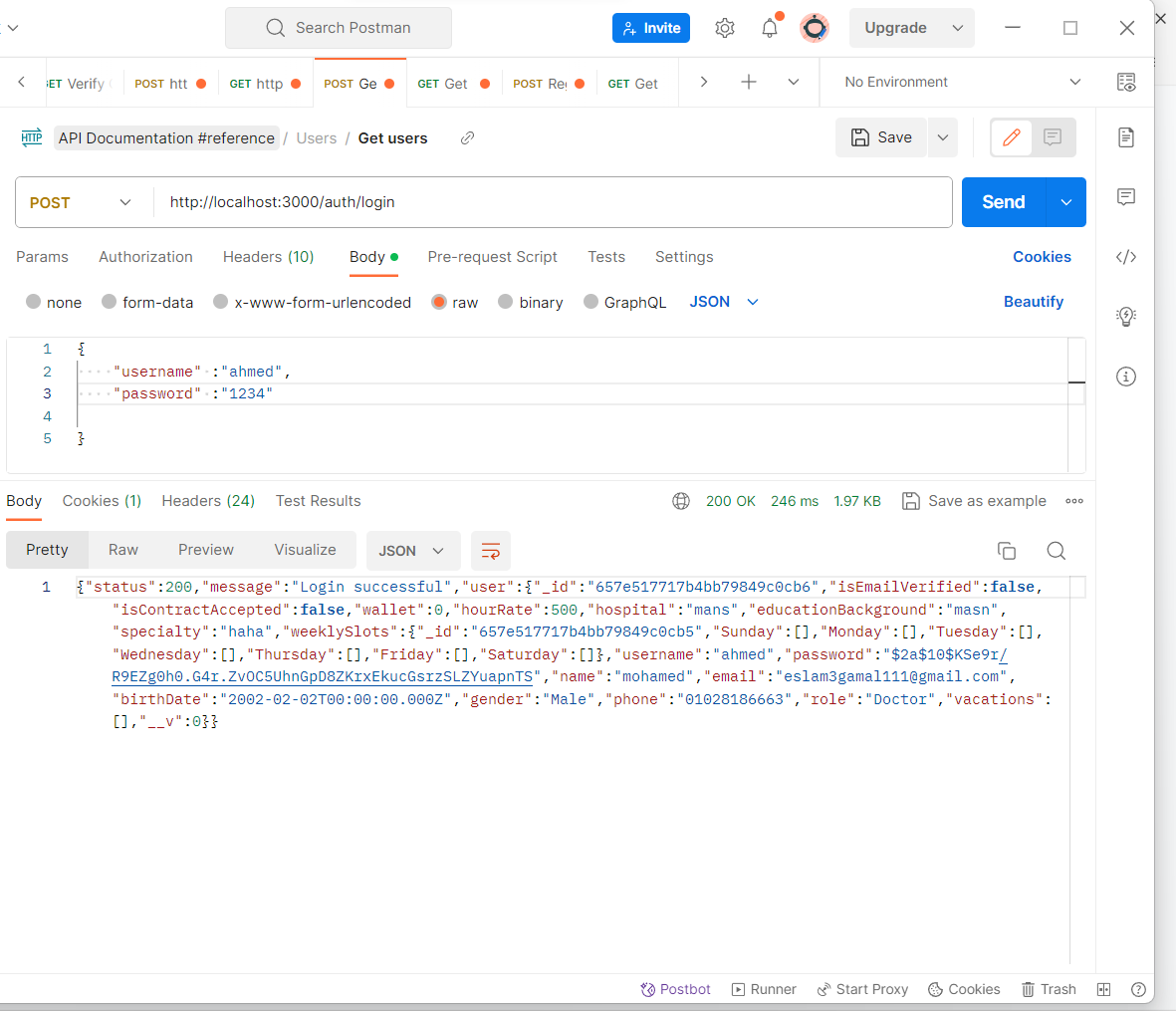Open response more options ellipsis
The height and width of the screenshot is (1011, 1176).
pyautogui.click(x=1074, y=501)
